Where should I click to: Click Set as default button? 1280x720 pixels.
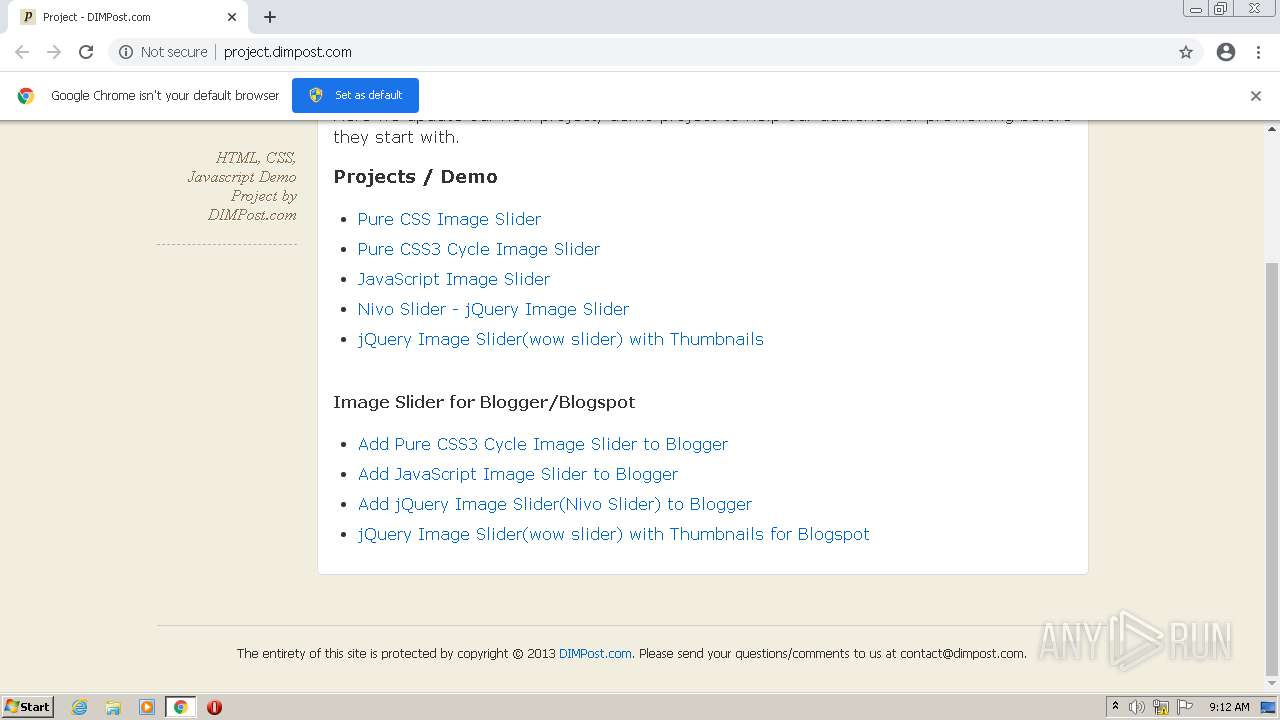coord(355,95)
